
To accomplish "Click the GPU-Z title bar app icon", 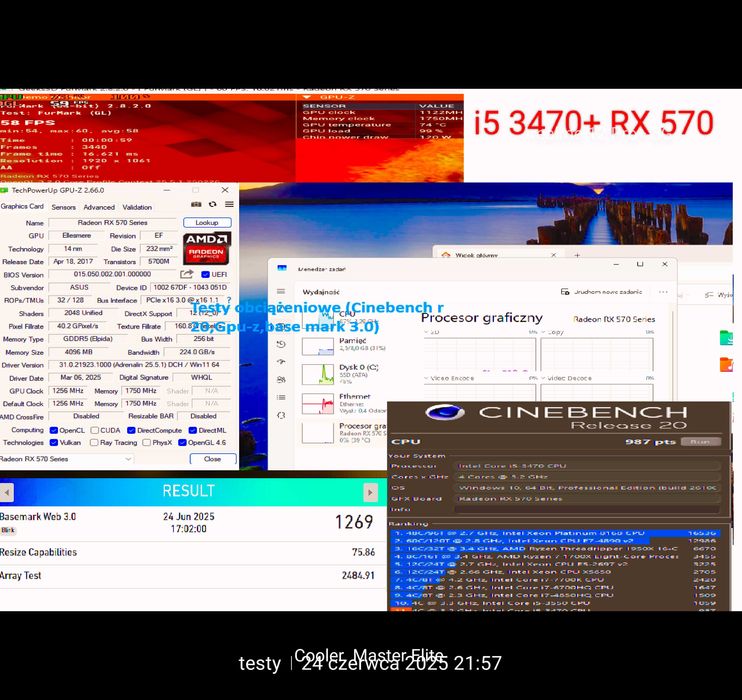I will [4, 190].
